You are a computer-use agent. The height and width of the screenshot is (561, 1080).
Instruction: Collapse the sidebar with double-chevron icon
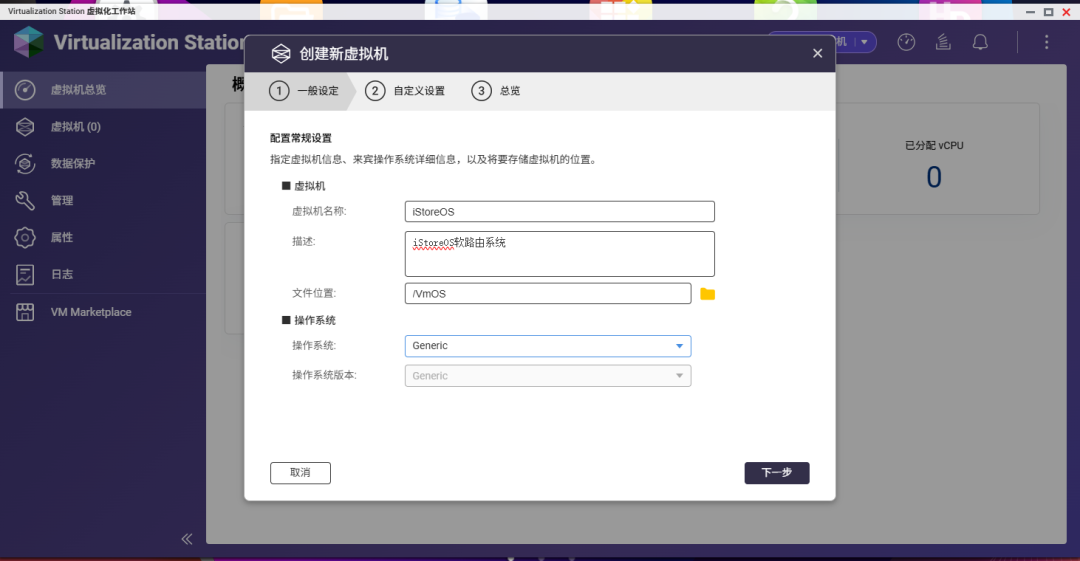pos(187,539)
